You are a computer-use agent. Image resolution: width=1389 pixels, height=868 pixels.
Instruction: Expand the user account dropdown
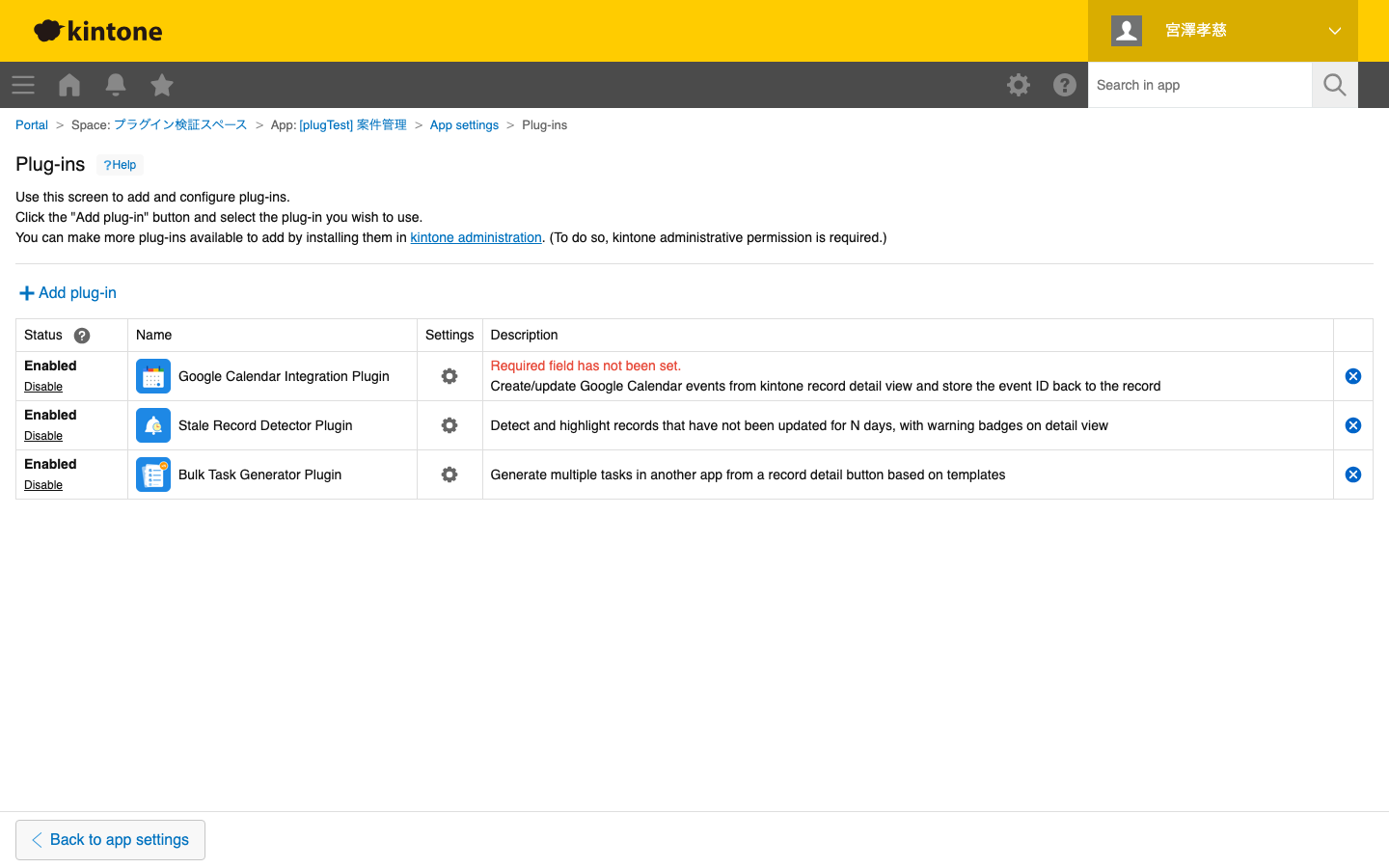tap(1334, 31)
